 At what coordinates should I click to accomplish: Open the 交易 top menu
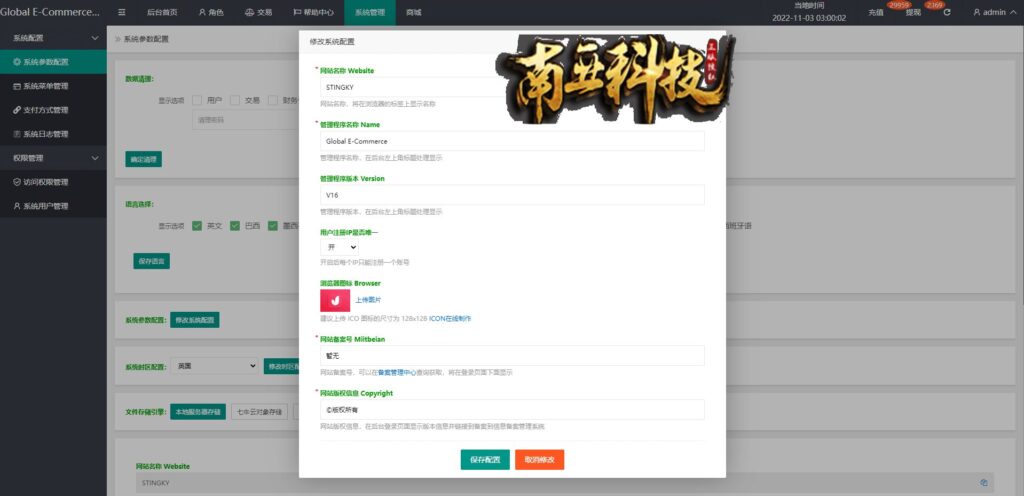point(259,12)
